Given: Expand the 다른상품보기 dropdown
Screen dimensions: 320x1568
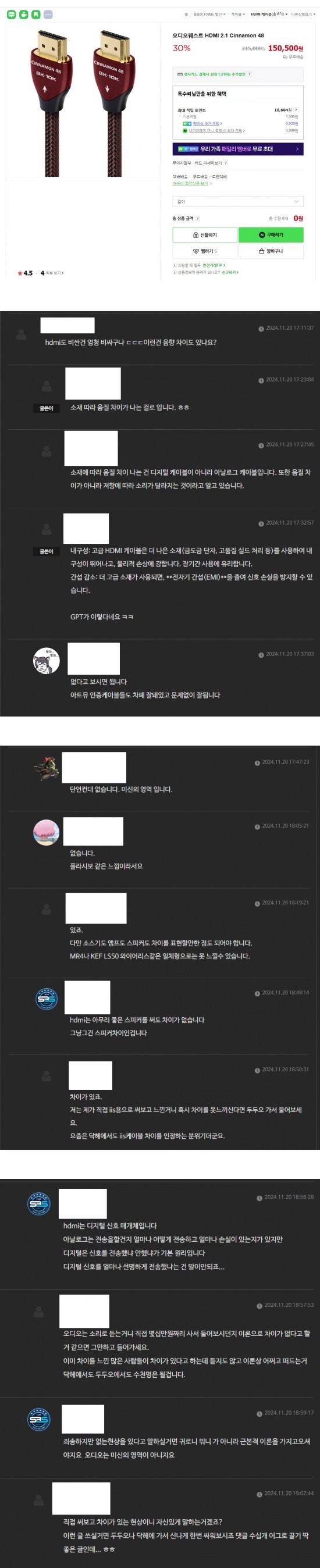Looking at the screenshot, I should pos(303,15).
